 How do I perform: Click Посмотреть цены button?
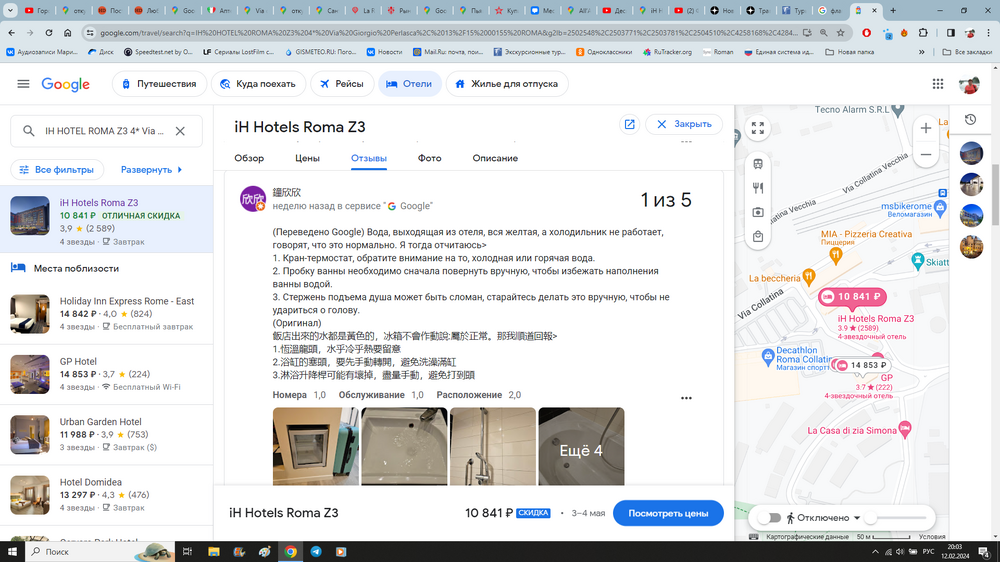[668, 514]
